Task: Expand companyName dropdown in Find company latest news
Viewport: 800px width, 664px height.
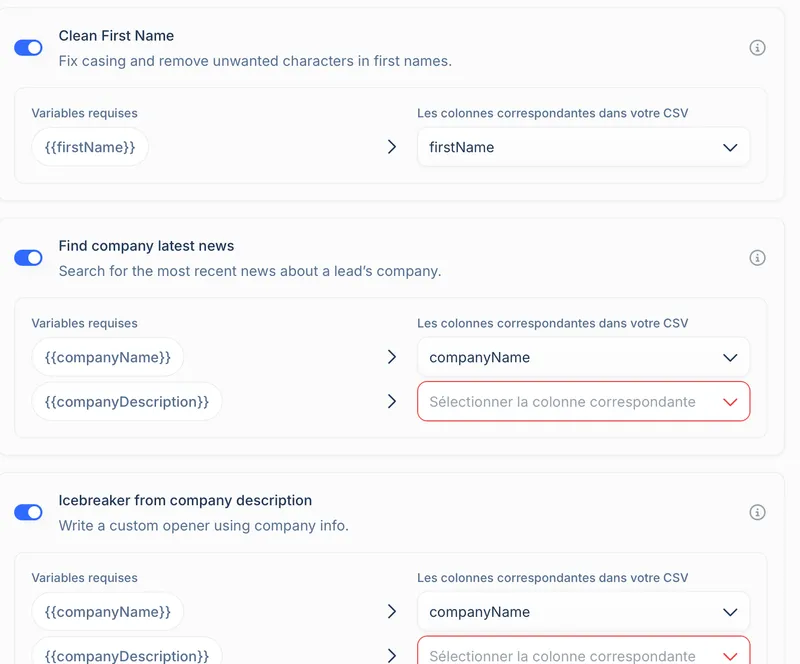Action: [583, 357]
